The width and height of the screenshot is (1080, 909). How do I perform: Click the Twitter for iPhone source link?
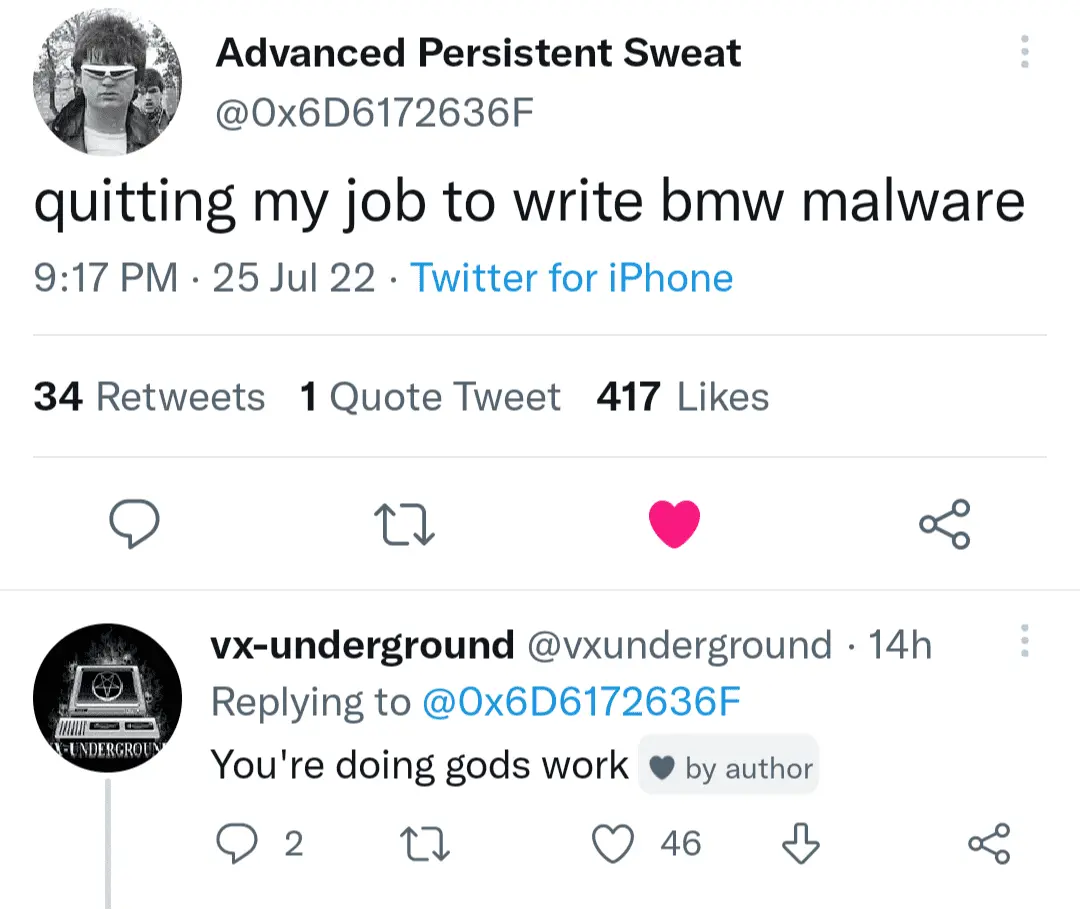point(572,277)
